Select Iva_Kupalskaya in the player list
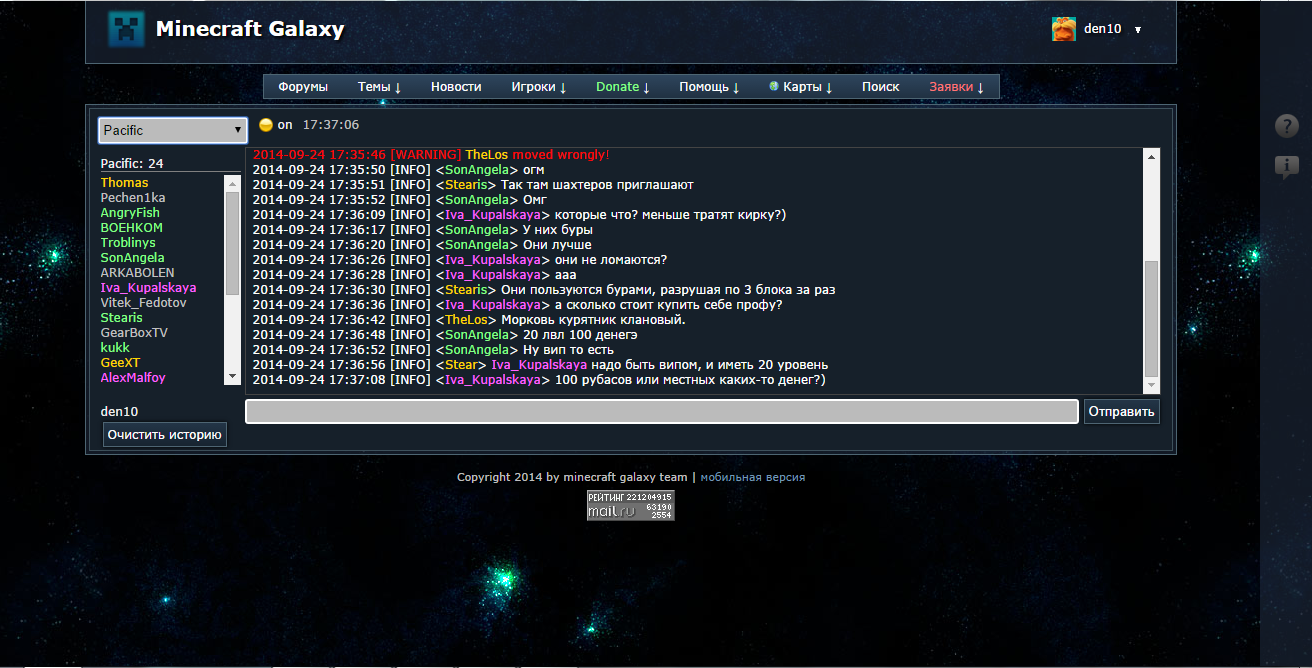The height and width of the screenshot is (668, 1312). [148, 288]
